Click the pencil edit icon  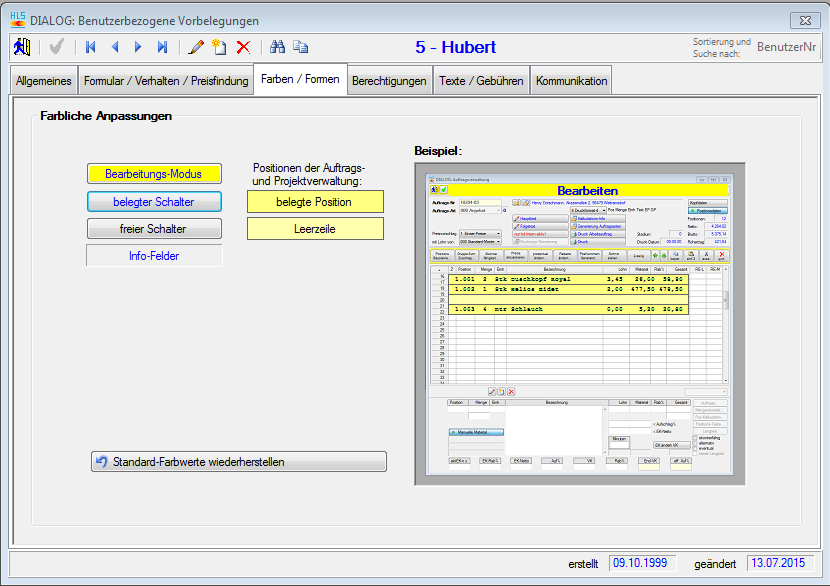coord(196,47)
